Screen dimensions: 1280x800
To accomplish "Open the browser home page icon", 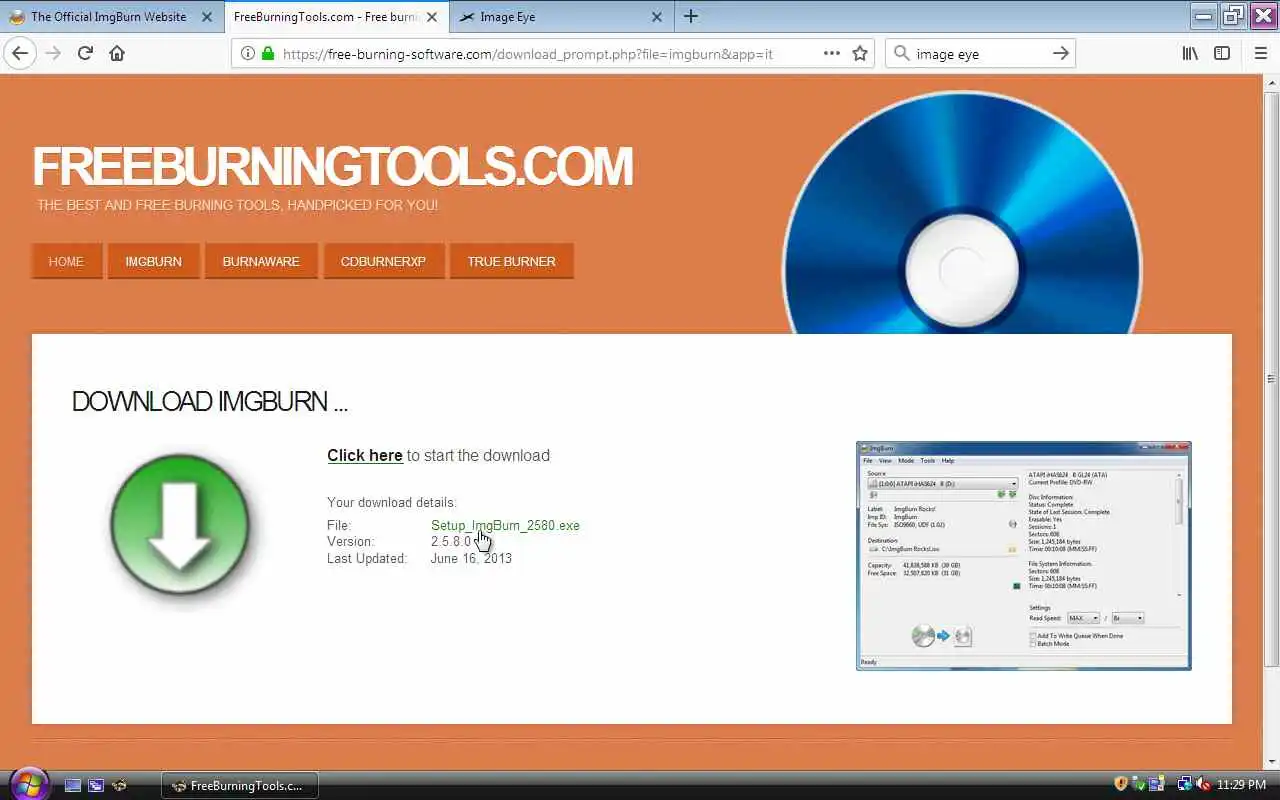I will (117, 53).
